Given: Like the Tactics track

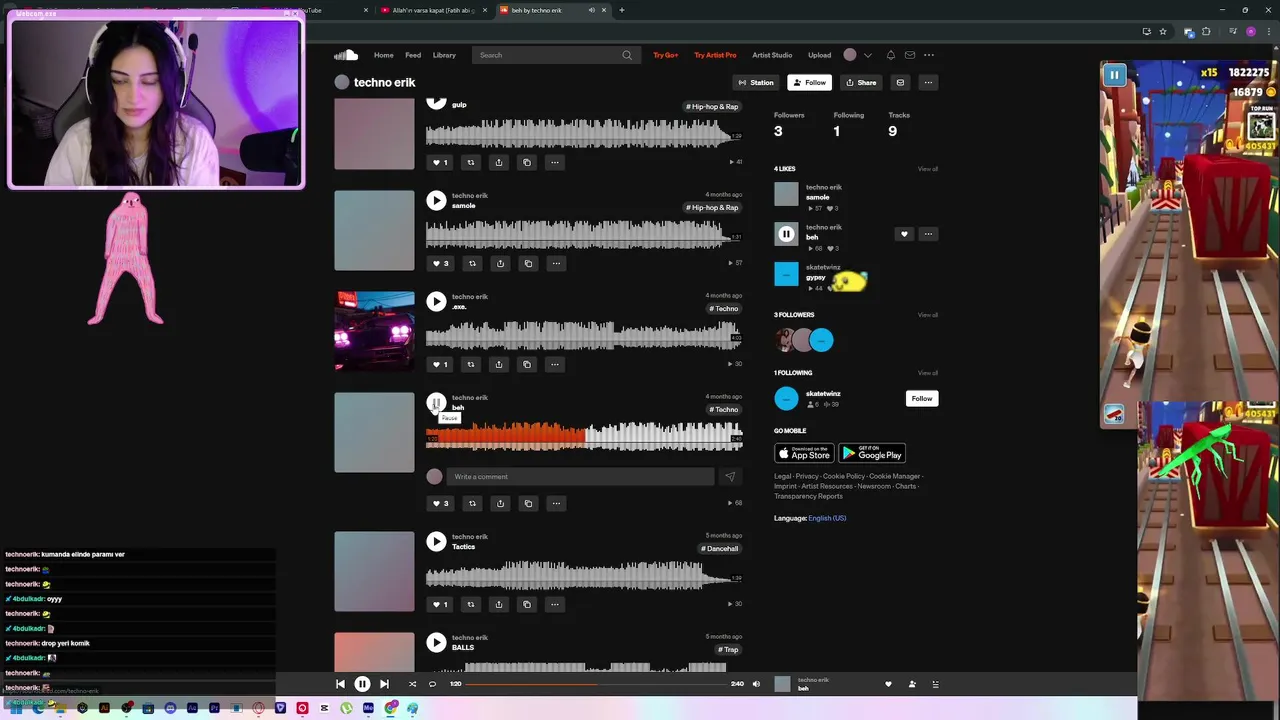Looking at the screenshot, I should coord(440,604).
